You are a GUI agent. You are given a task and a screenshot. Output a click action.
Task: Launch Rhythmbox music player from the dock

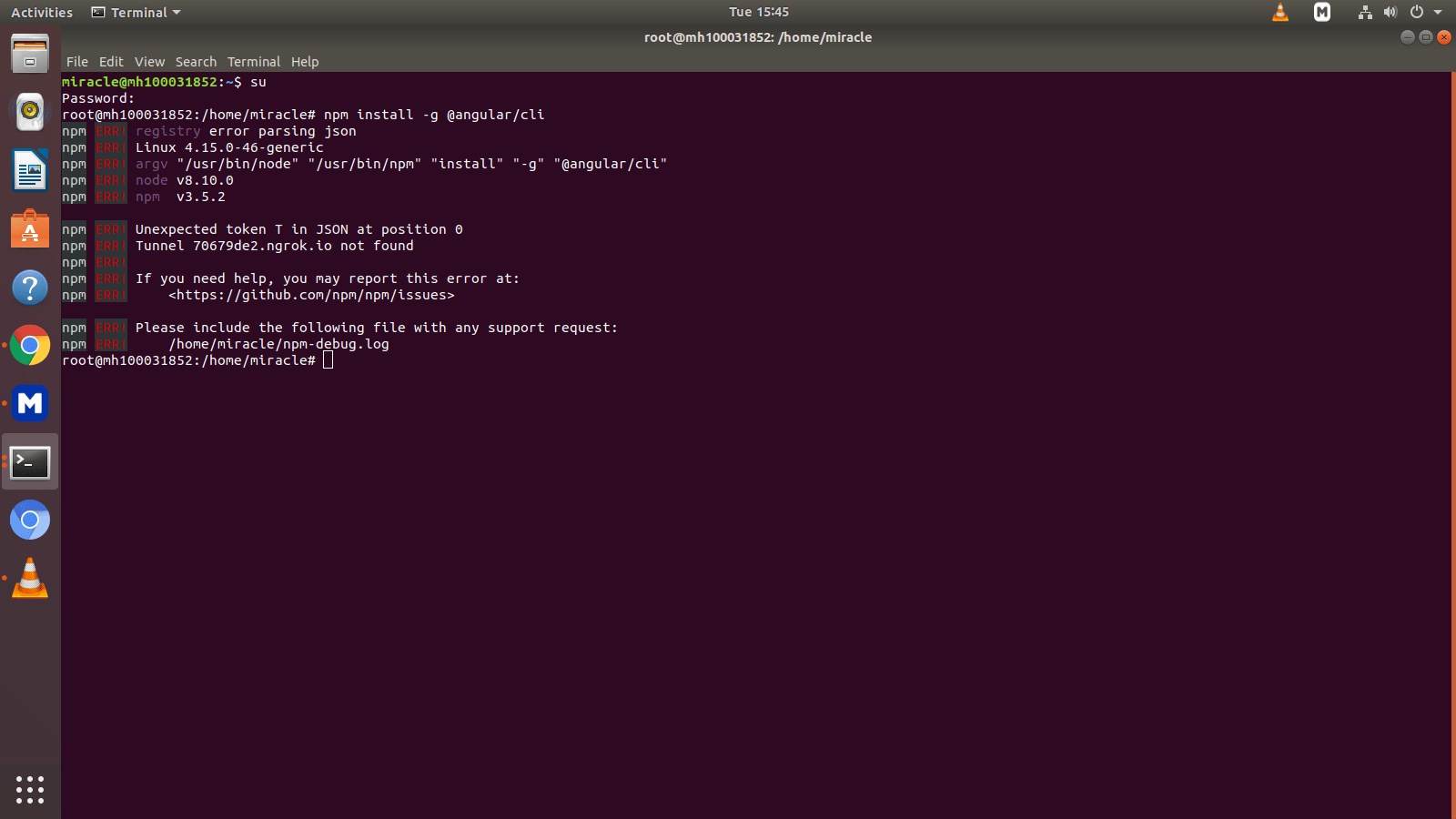[30, 112]
